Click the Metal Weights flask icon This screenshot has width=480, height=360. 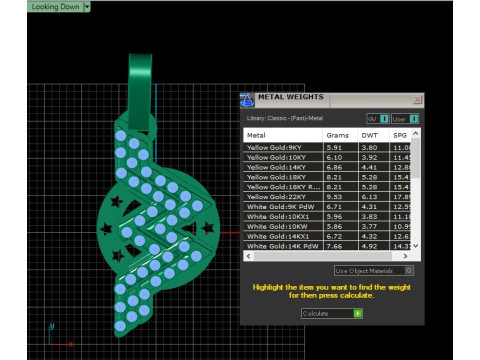tap(247, 100)
